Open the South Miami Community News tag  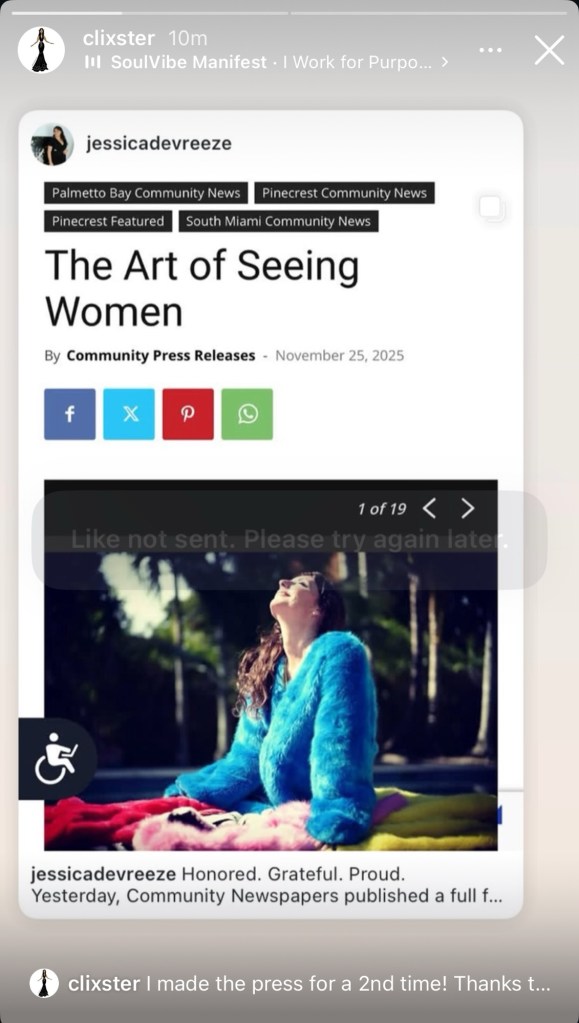pyautogui.click(x=279, y=221)
